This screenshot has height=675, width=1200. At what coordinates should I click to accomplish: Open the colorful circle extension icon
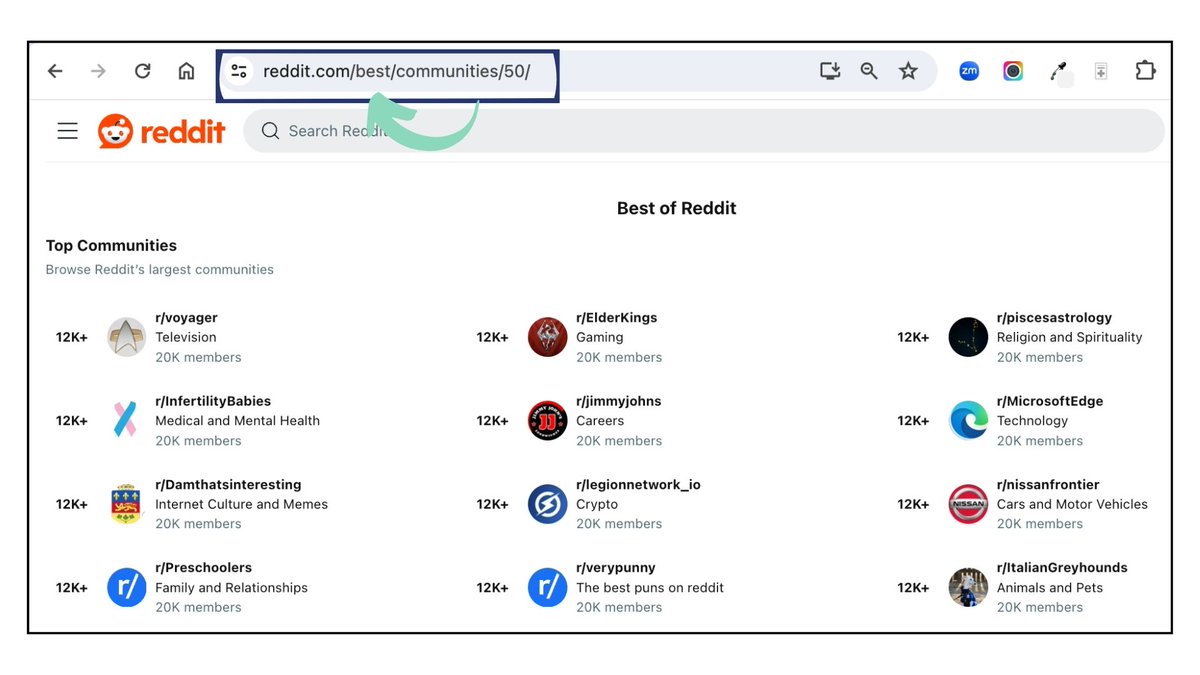tap(1013, 71)
